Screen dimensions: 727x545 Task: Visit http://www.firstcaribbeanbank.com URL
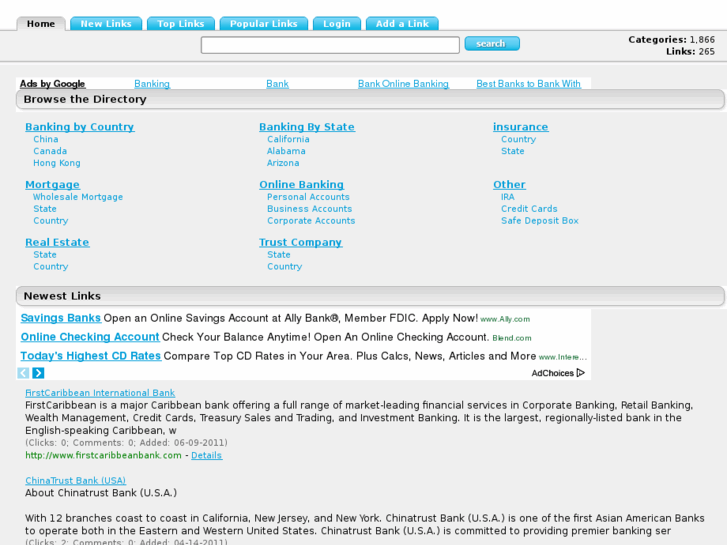(x=103, y=455)
